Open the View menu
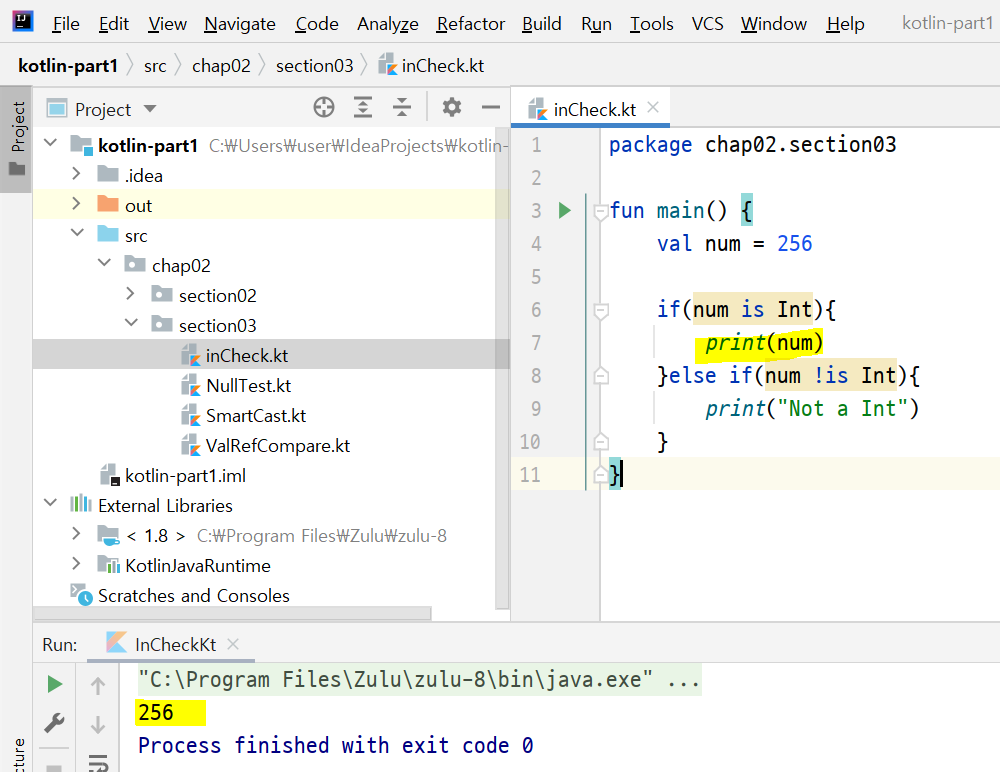The image size is (1000, 772). (167, 24)
